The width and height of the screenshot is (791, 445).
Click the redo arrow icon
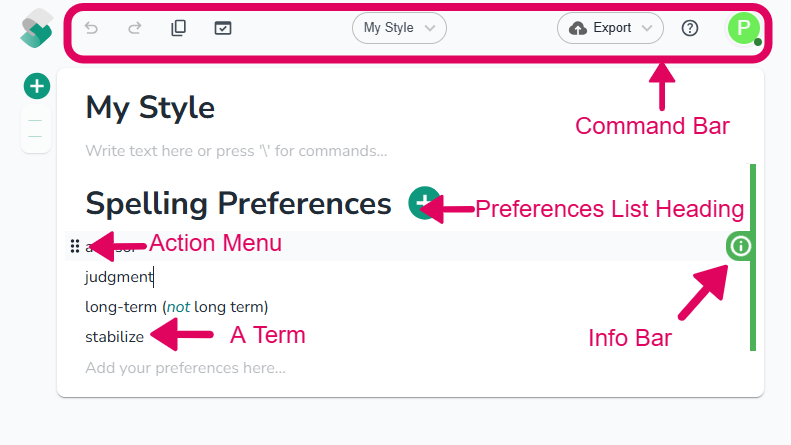135,28
